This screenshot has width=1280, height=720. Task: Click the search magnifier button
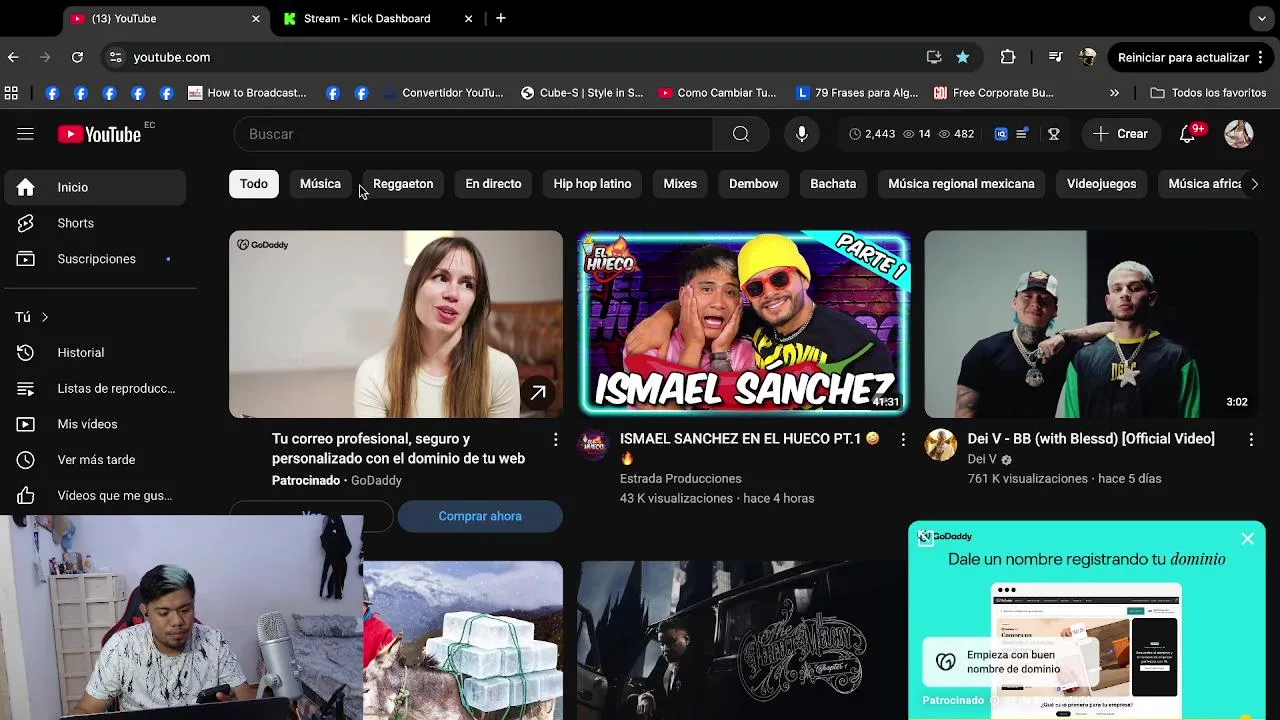741,134
